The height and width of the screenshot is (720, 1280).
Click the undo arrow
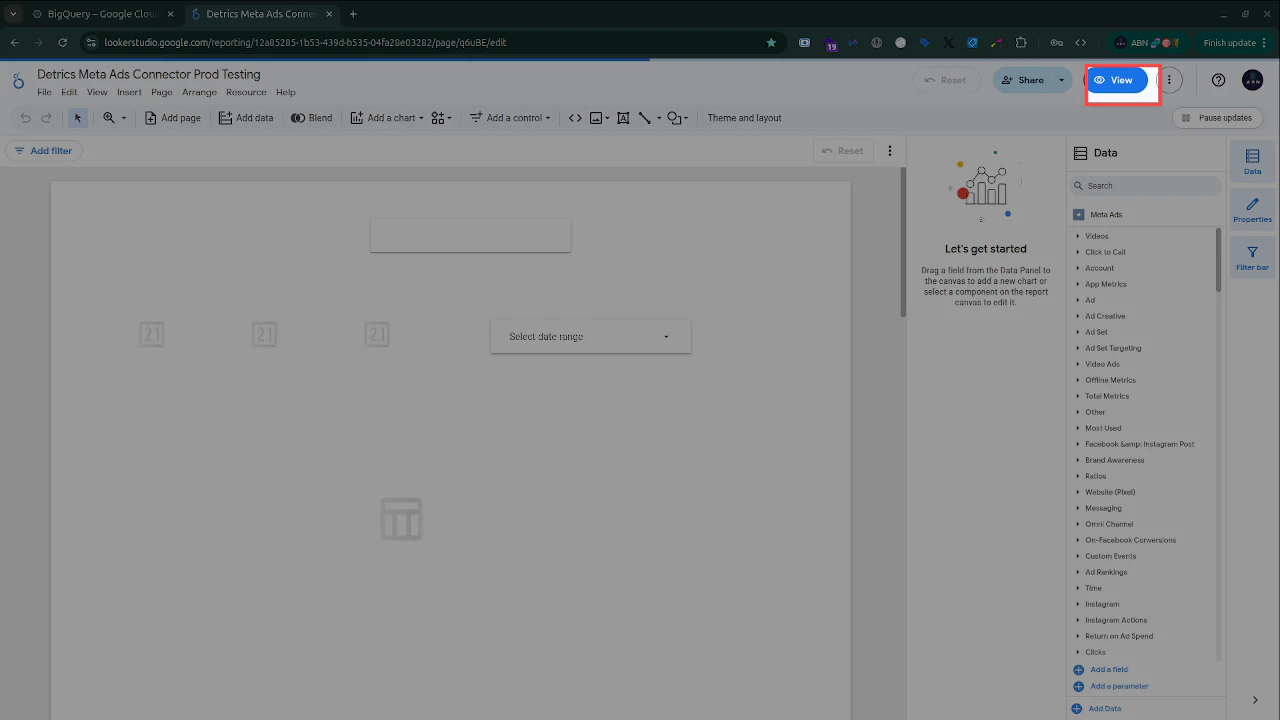click(24, 117)
